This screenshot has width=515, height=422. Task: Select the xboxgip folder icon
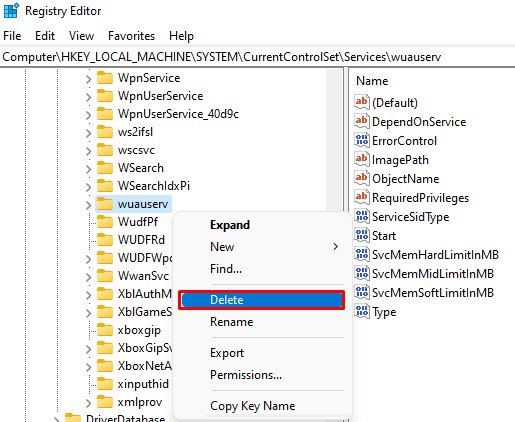pos(105,330)
